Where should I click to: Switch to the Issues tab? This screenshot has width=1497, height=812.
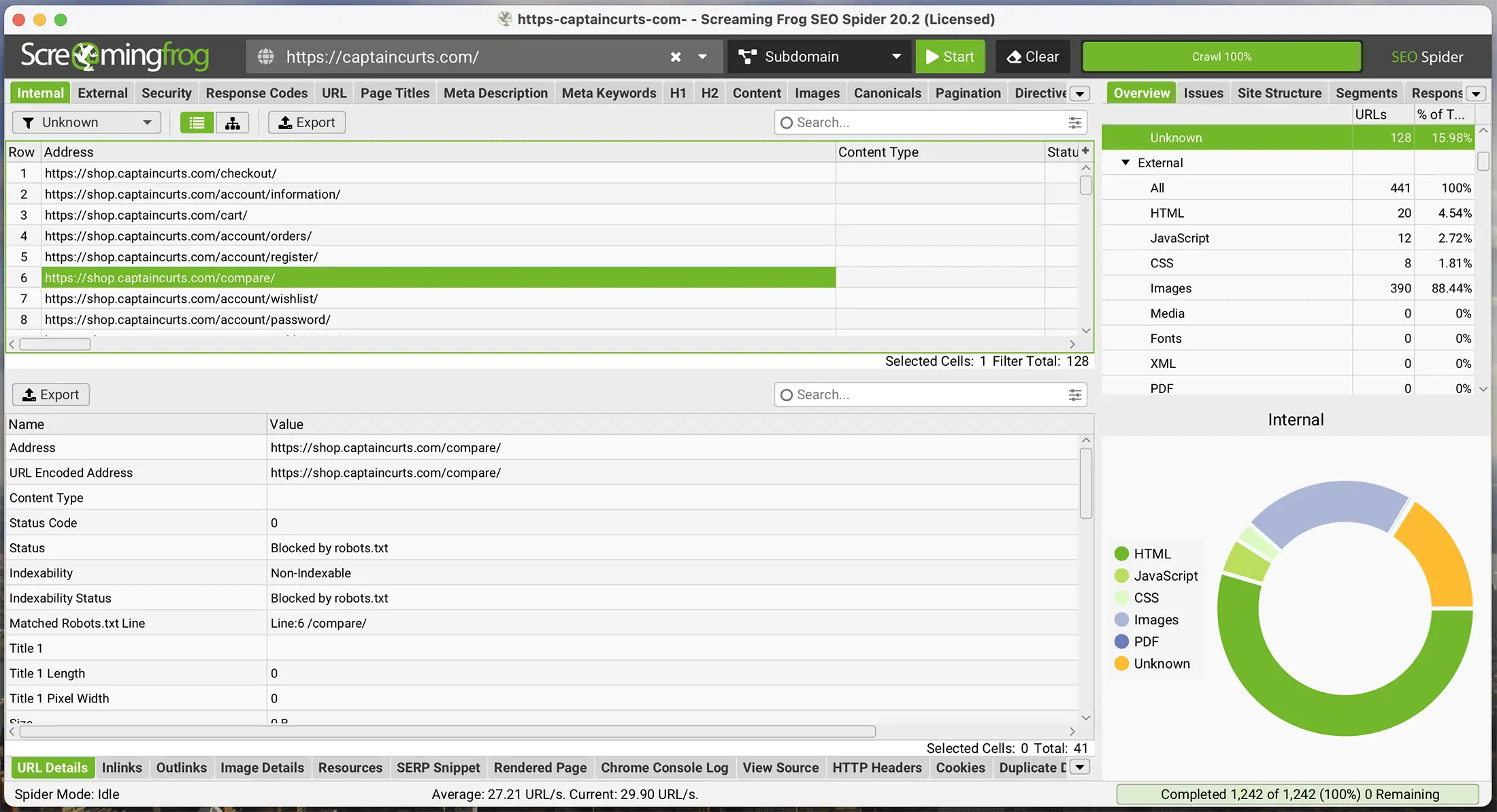(1203, 93)
